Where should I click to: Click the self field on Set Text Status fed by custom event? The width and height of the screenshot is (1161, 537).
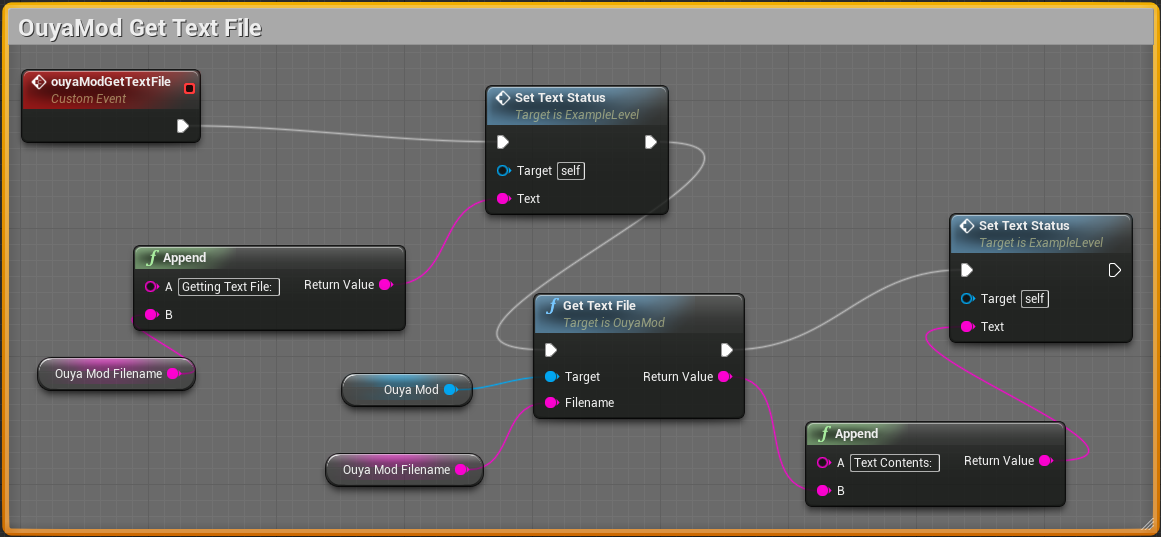point(571,171)
